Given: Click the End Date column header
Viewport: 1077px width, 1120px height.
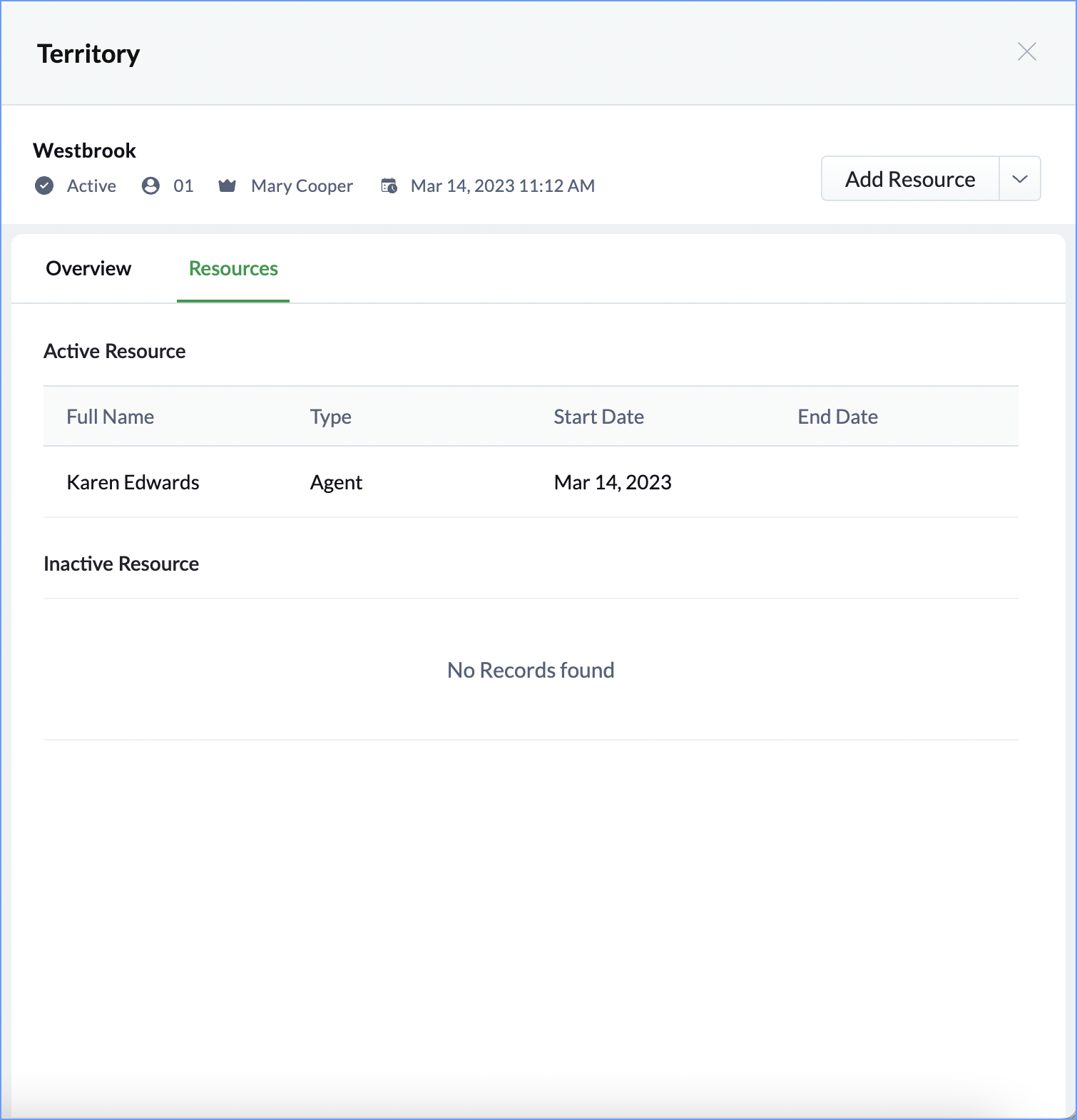Looking at the screenshot, I should pyautogui.click(x=838, y=417).
